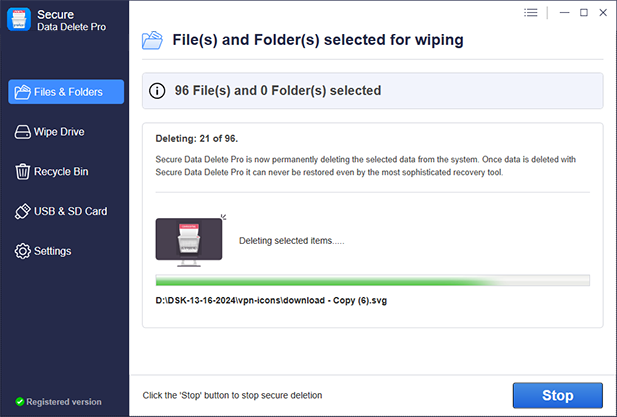617x417 pixels.
Task: Minimize the application window
Action: pyautogui.click(x=565, y=12)
